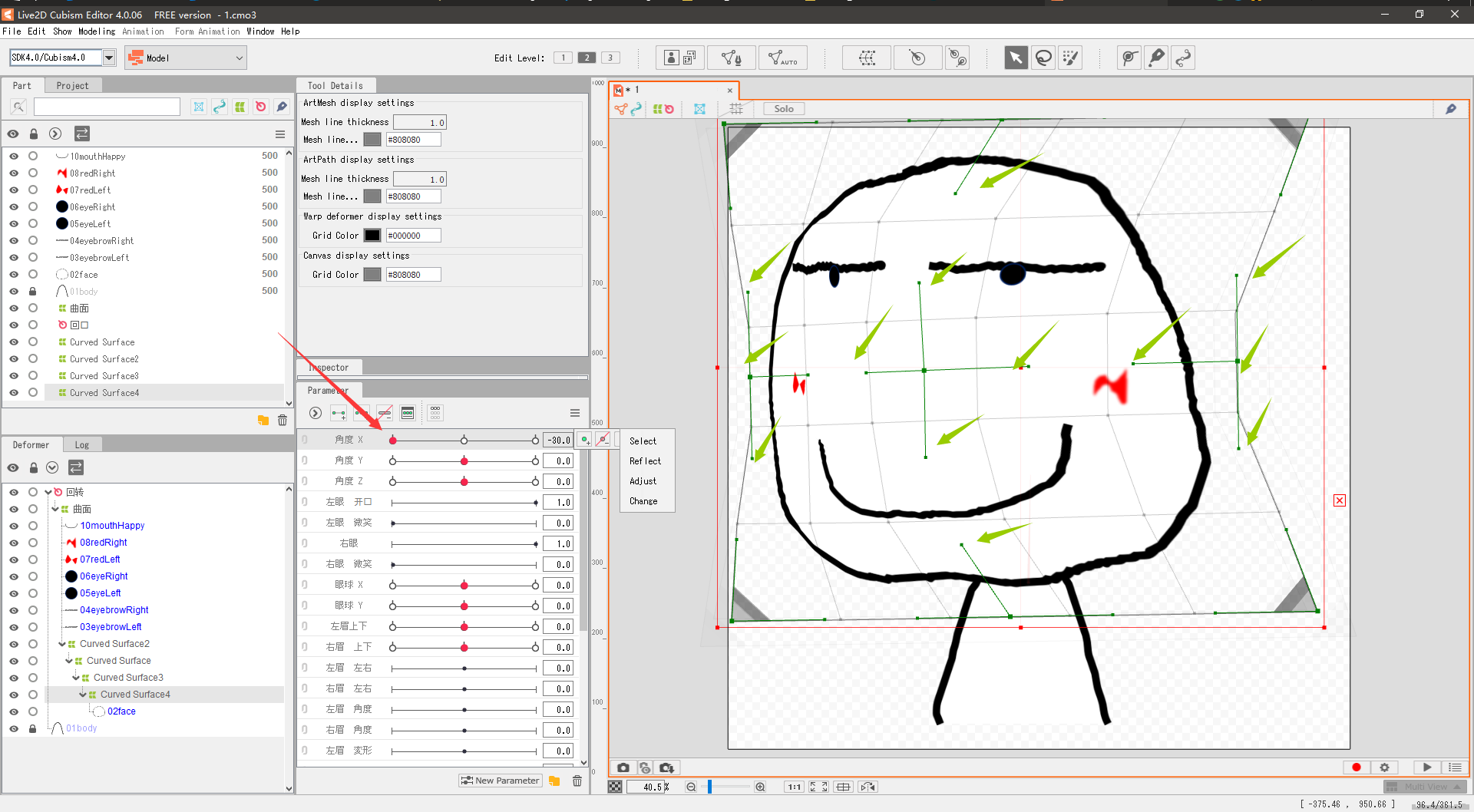Select the Lasso selection tool
The height and width of the screenshot is (812, 1474).
1043,58
